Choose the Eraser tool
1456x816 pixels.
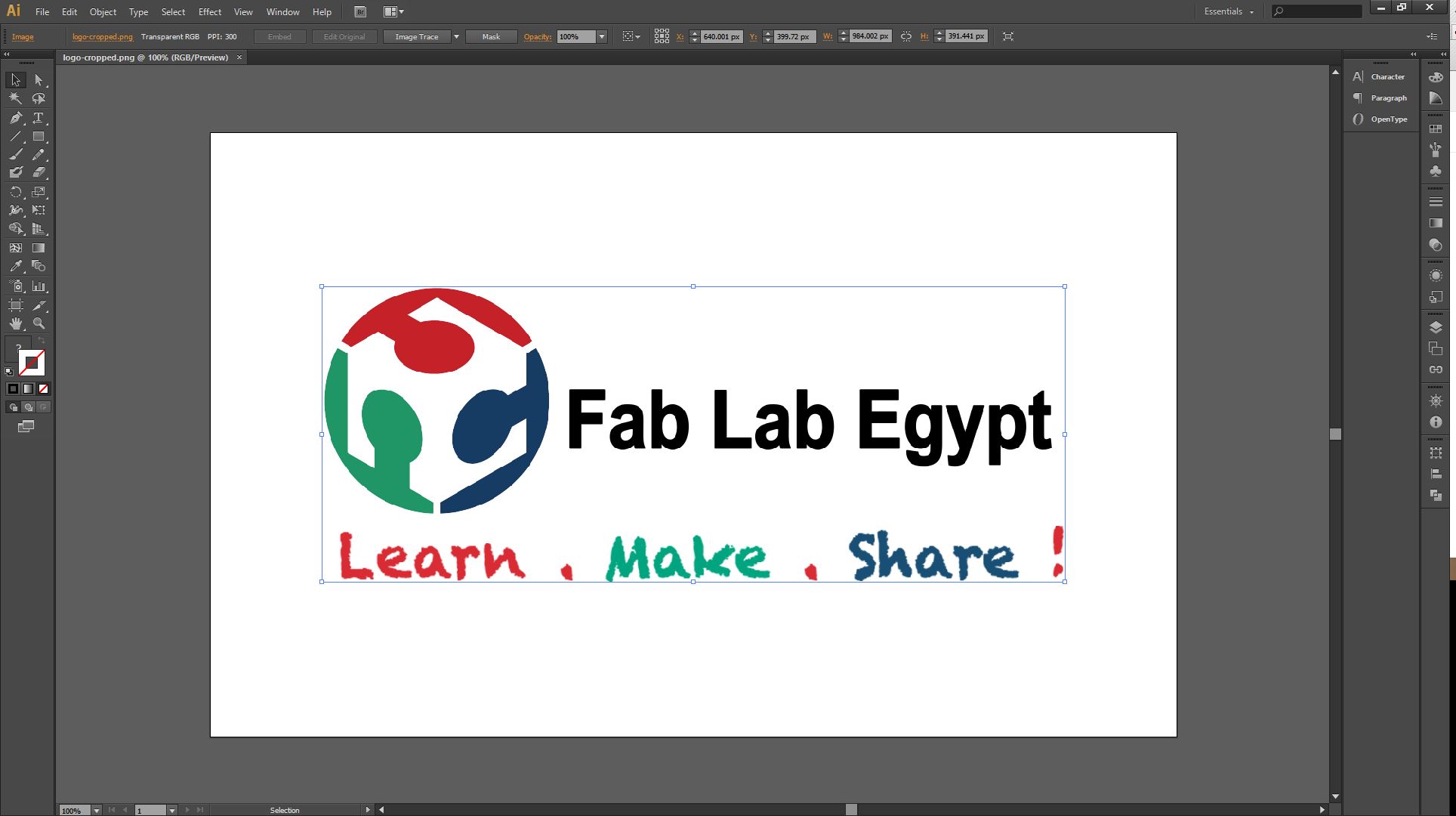39,172
